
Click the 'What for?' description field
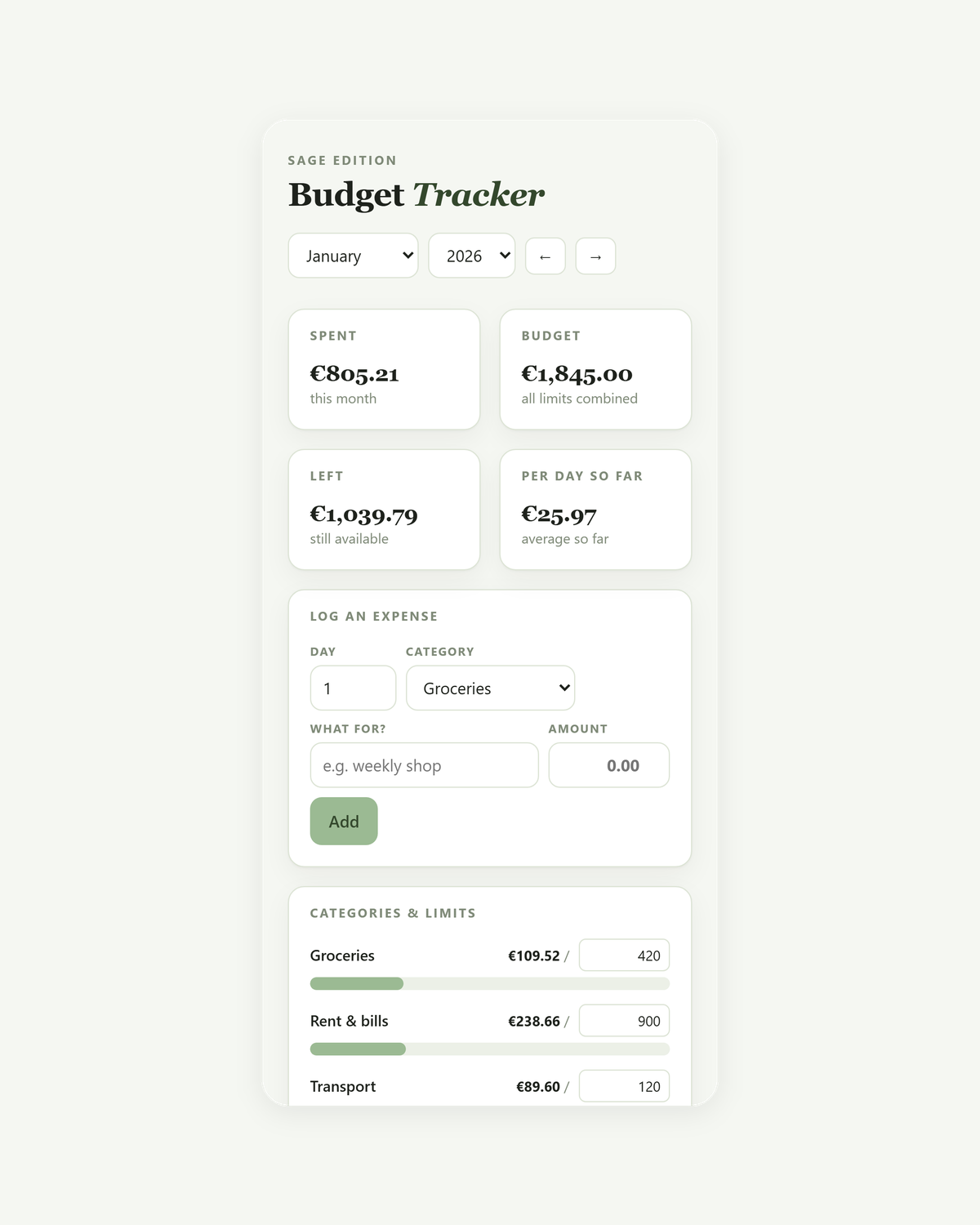point(424,765)
